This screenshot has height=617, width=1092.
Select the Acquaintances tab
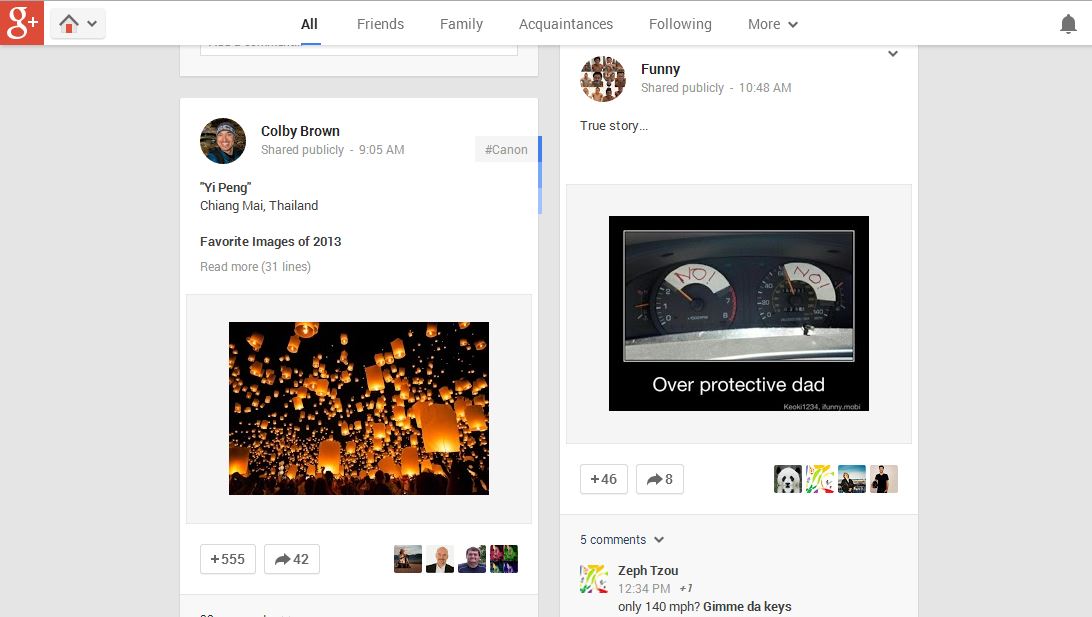(x=565, y=23)
